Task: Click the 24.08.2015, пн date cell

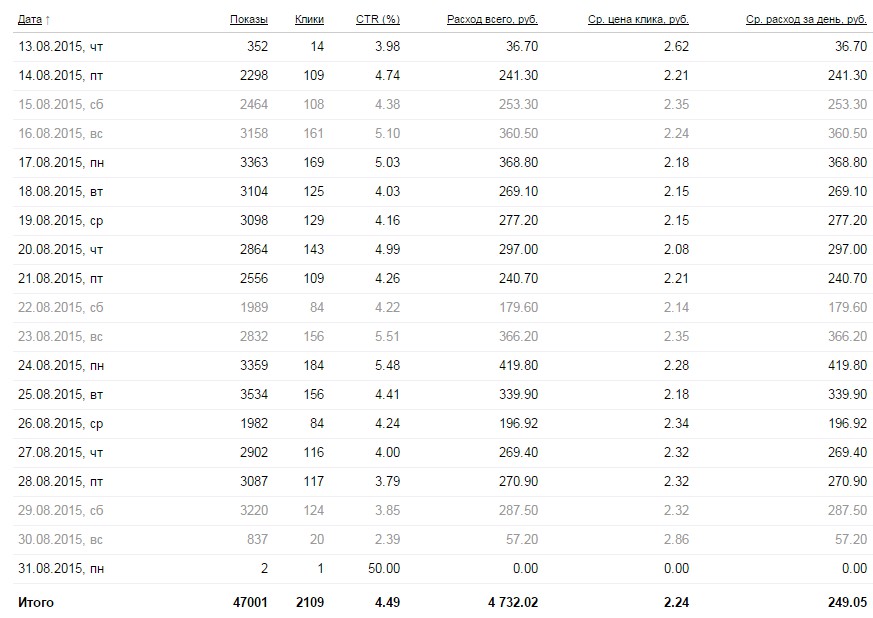Action: [60, 366]
